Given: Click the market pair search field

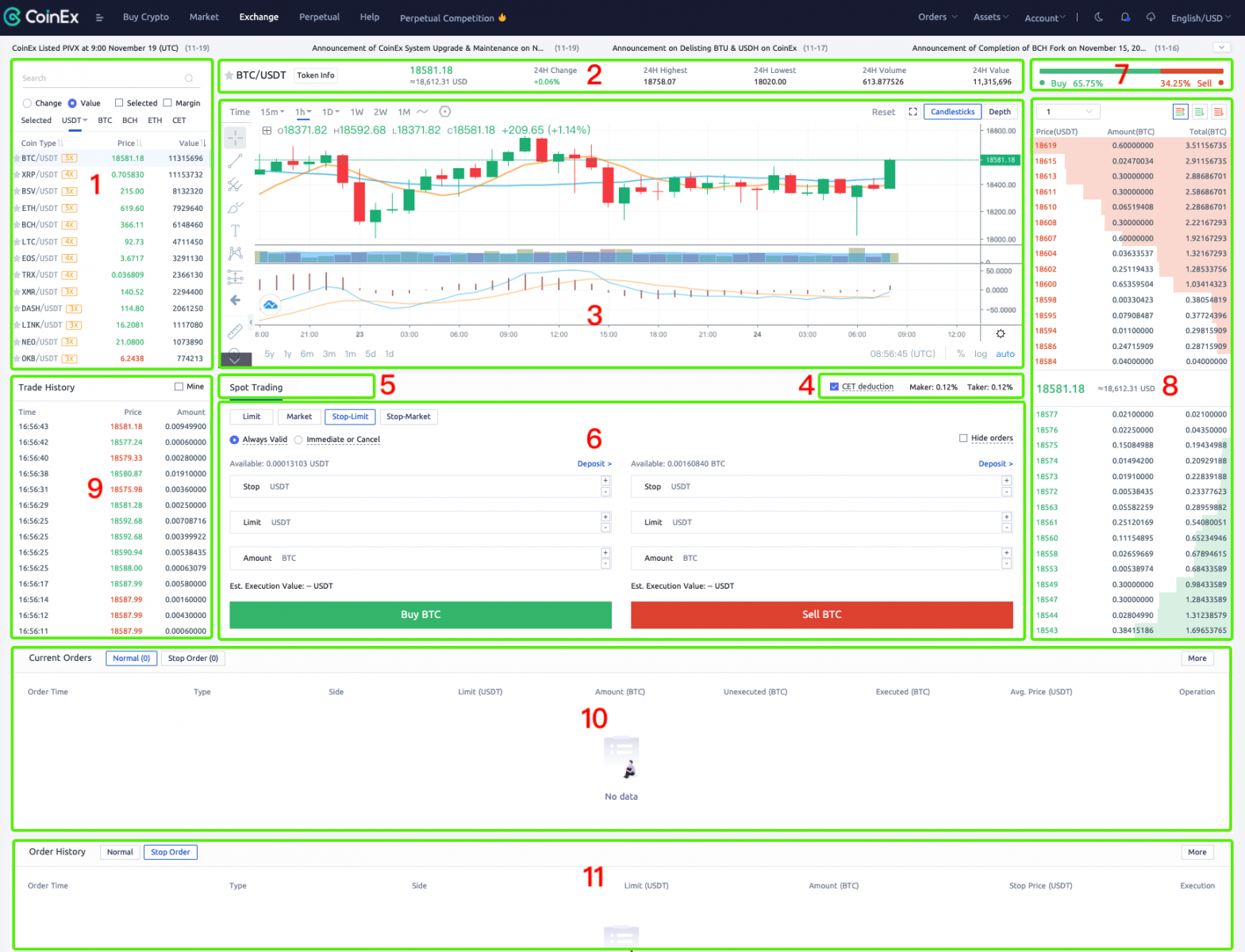Looking at the screenshot, I should point(103,79).
